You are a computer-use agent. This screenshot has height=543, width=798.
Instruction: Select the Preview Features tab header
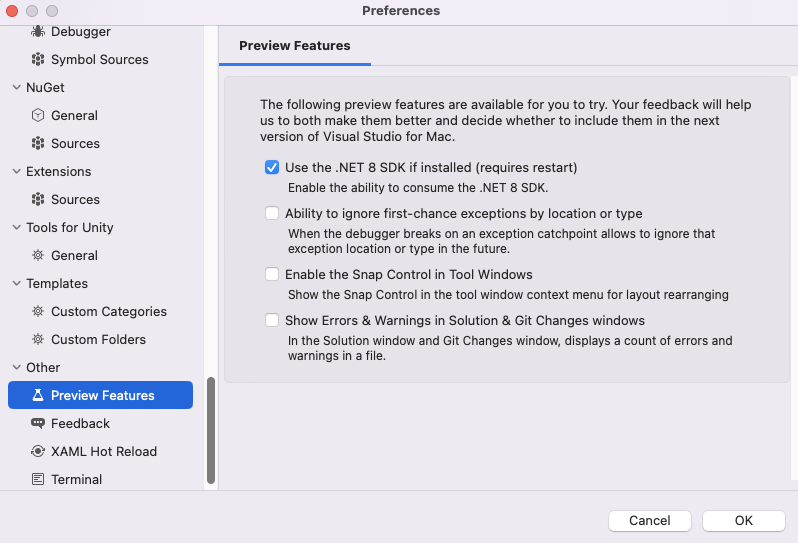295,46
